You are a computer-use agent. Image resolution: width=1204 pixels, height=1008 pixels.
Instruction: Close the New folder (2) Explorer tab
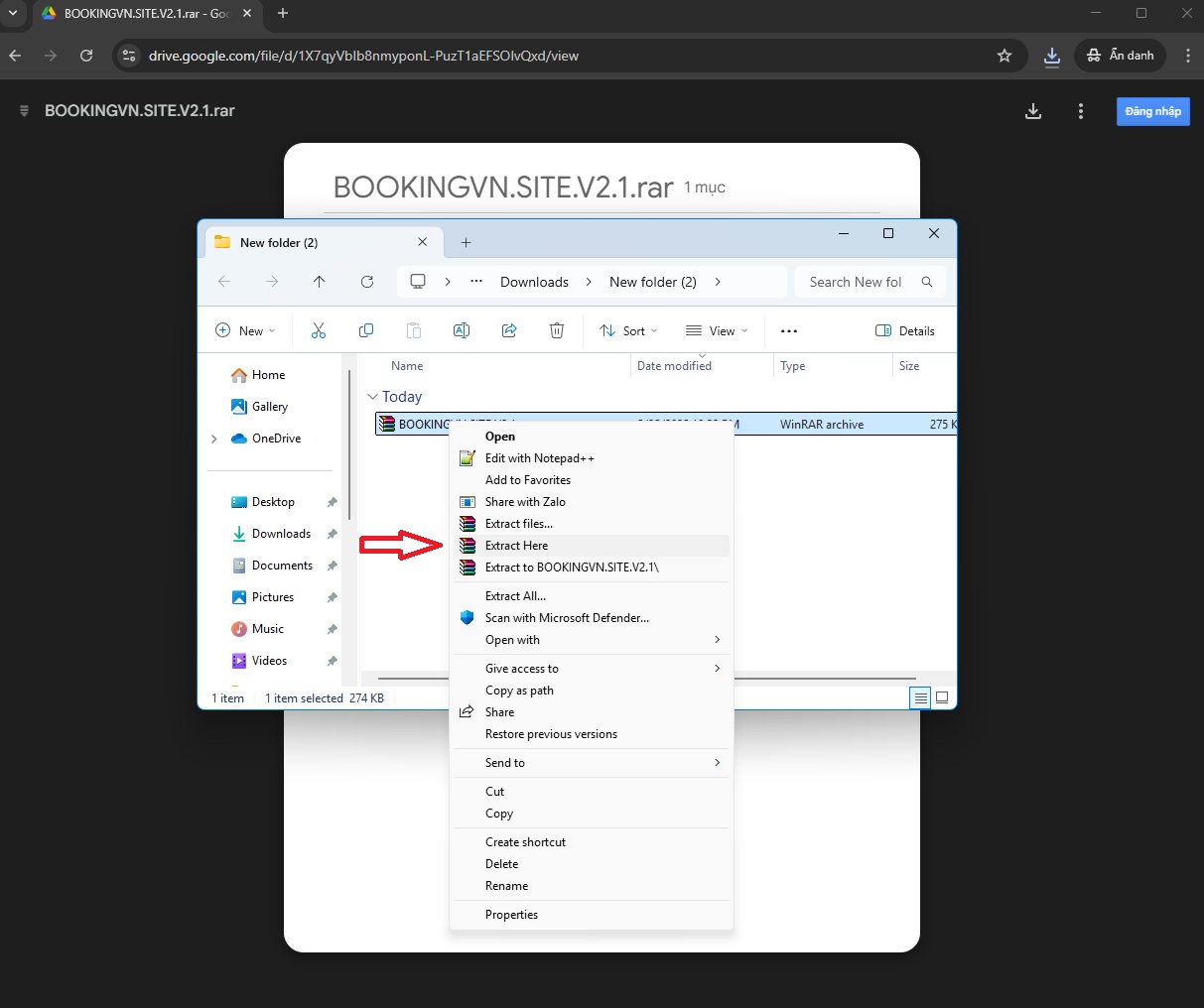(x=423, y=242)
